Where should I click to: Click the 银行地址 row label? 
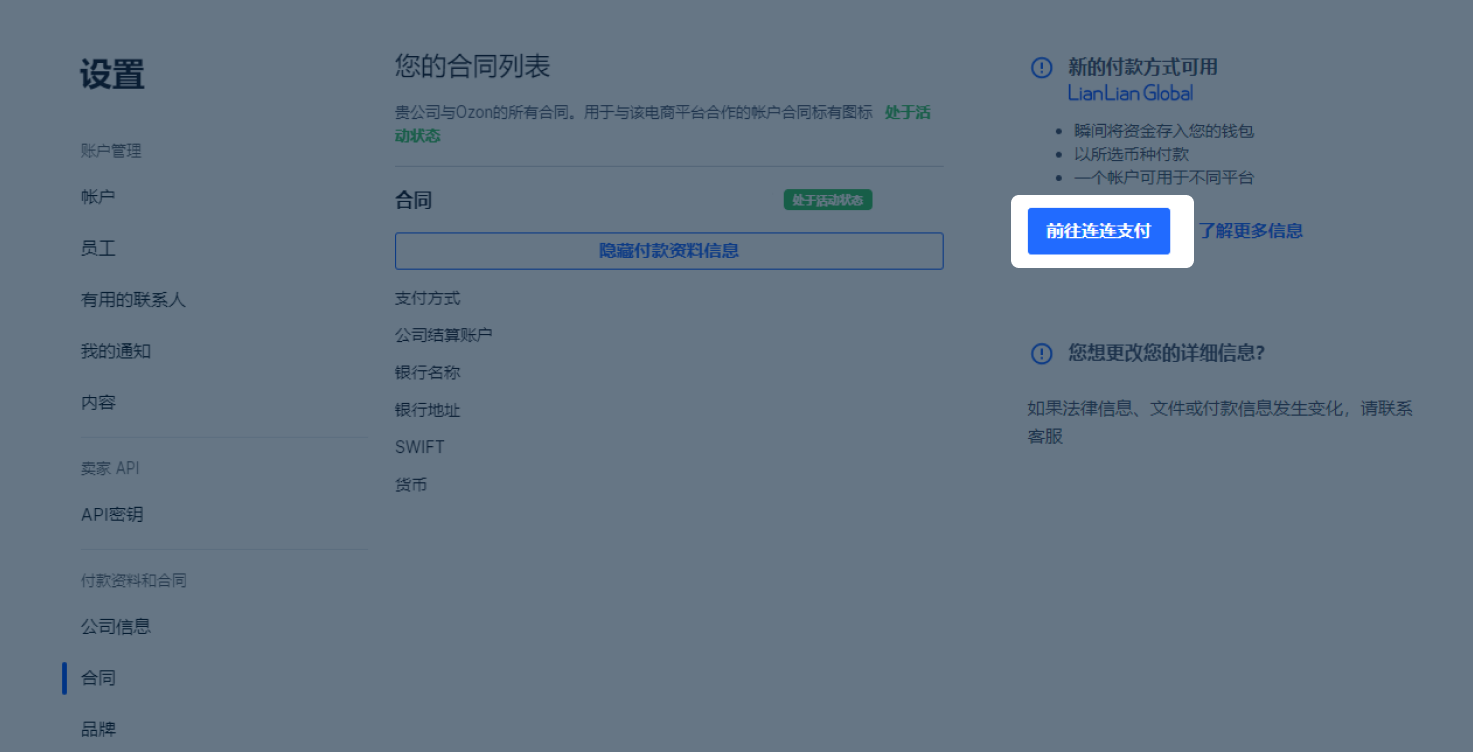[428, 410]
